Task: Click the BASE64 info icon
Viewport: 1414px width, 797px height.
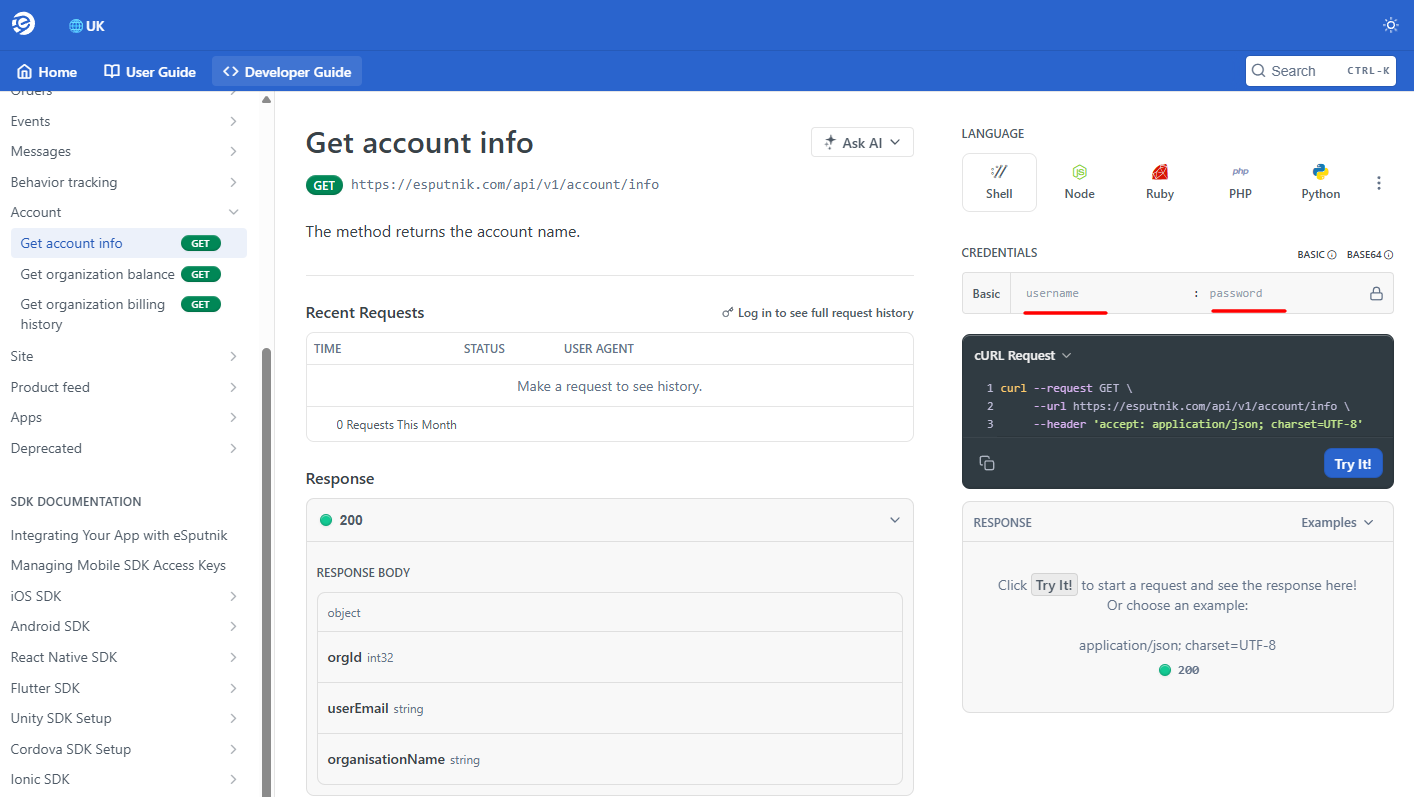Action: tap(1388, 255)
